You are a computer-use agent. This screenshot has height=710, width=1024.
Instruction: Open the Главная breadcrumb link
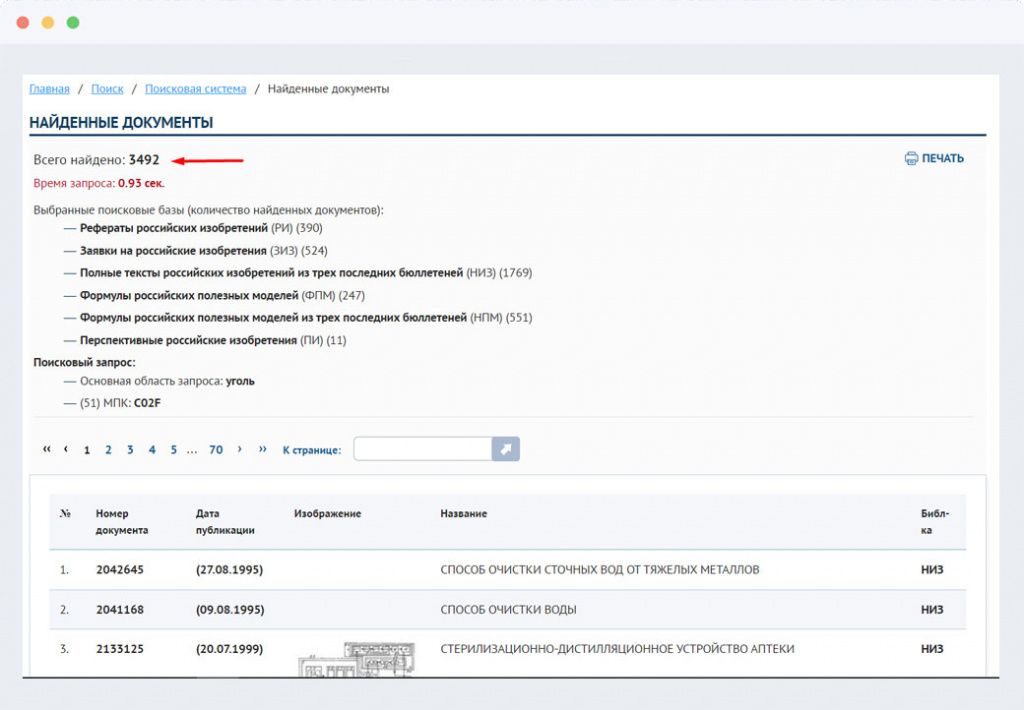[49, 89]
